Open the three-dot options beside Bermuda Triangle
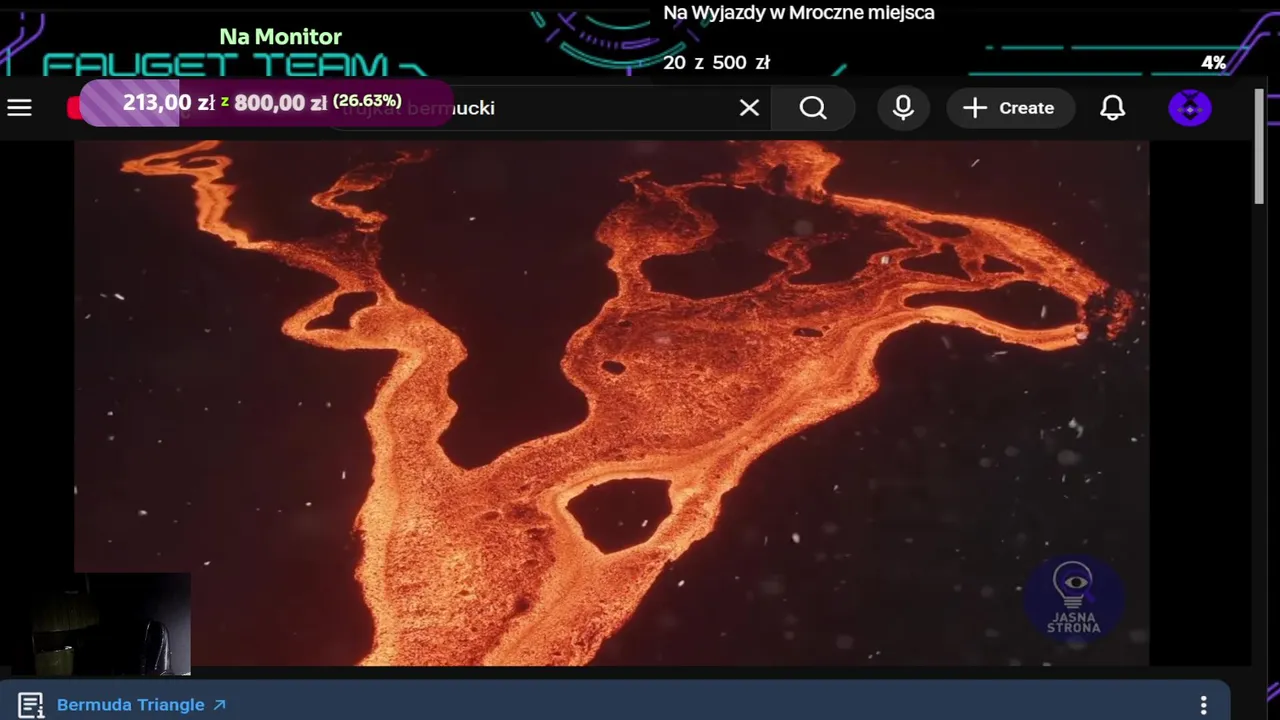Viewport: 1280px width, 720px height. tap(1204, 705)
